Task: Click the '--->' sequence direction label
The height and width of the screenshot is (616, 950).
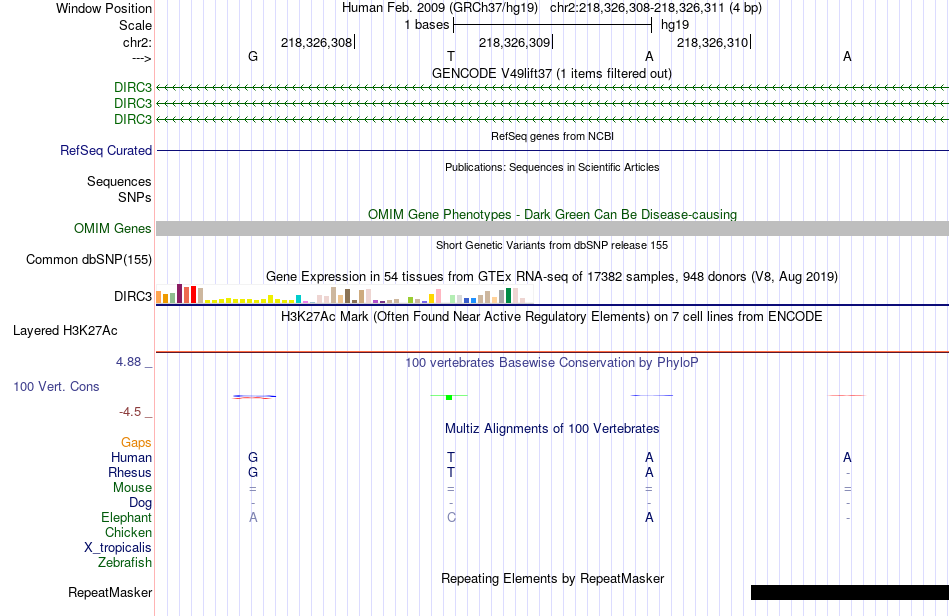Action: (x=142, y=58)
